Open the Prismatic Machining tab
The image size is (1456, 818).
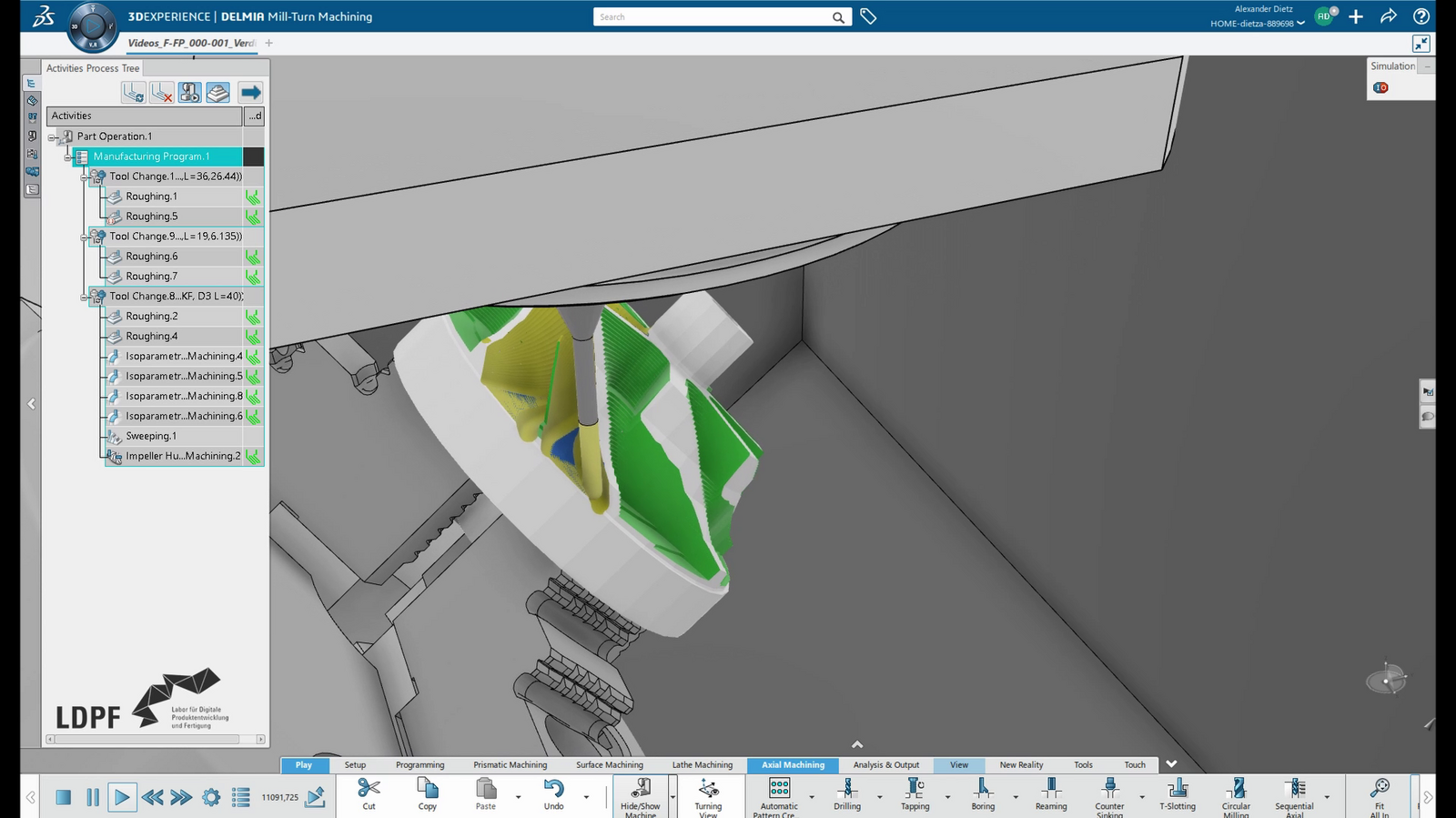coord(511,765)
